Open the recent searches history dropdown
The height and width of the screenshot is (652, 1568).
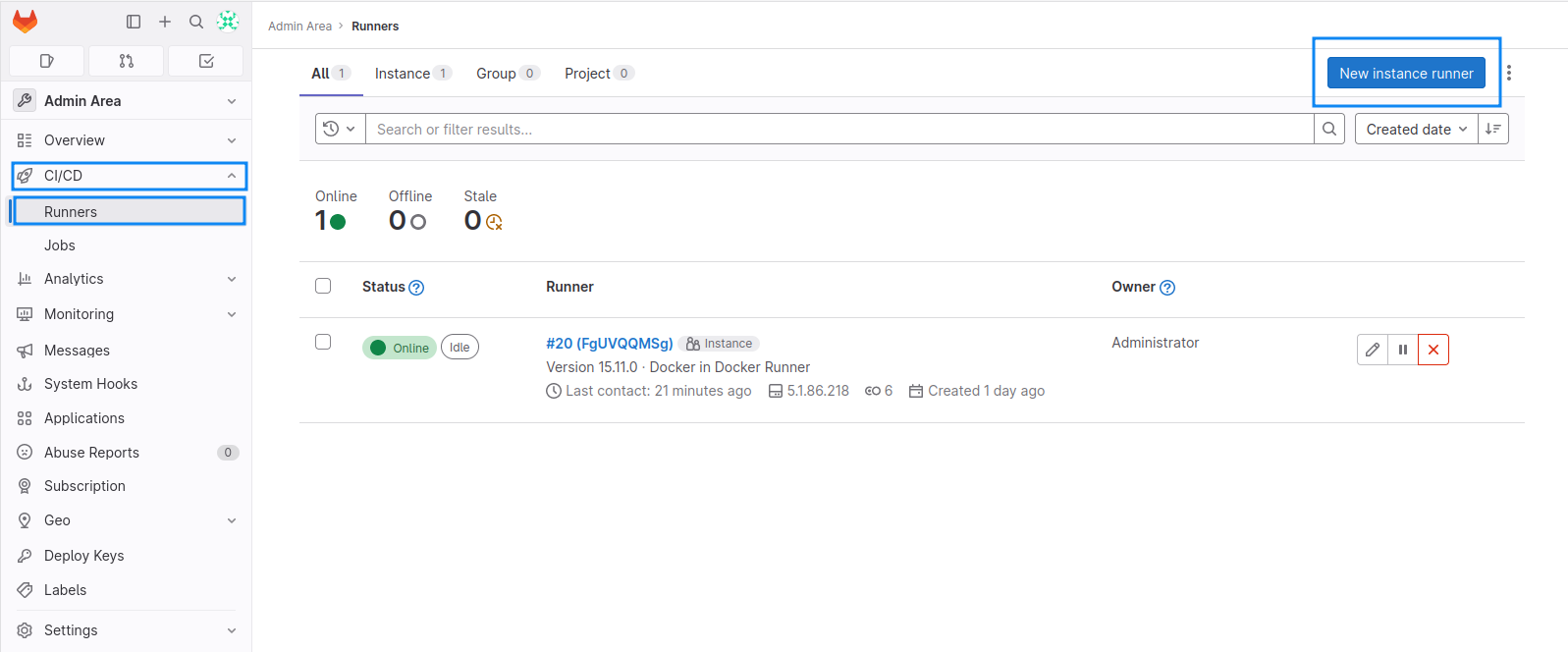pos(340,129)
